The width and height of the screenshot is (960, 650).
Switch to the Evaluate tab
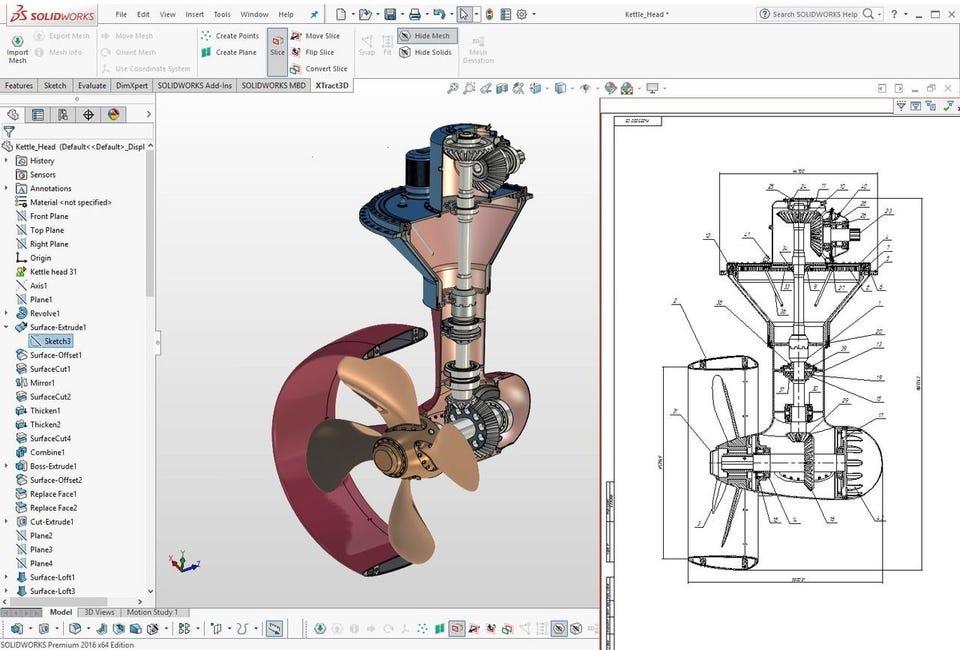92,86
